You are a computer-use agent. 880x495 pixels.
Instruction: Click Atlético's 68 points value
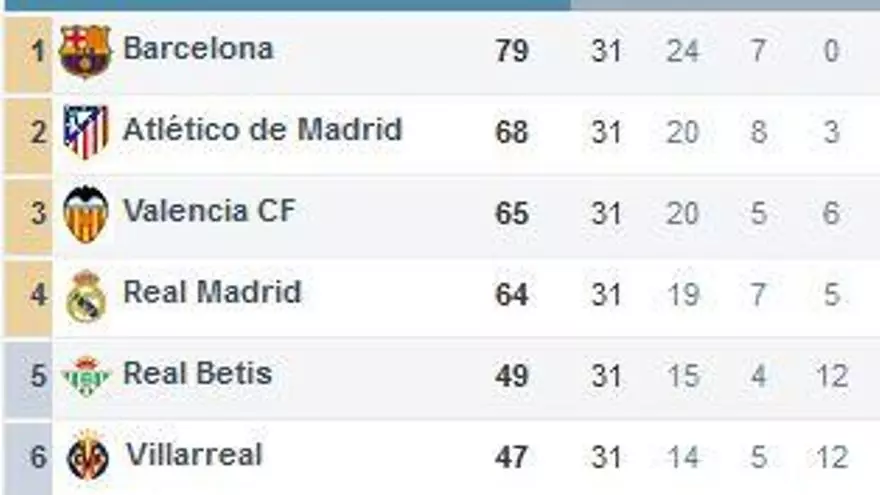click(x=511, y=132)
